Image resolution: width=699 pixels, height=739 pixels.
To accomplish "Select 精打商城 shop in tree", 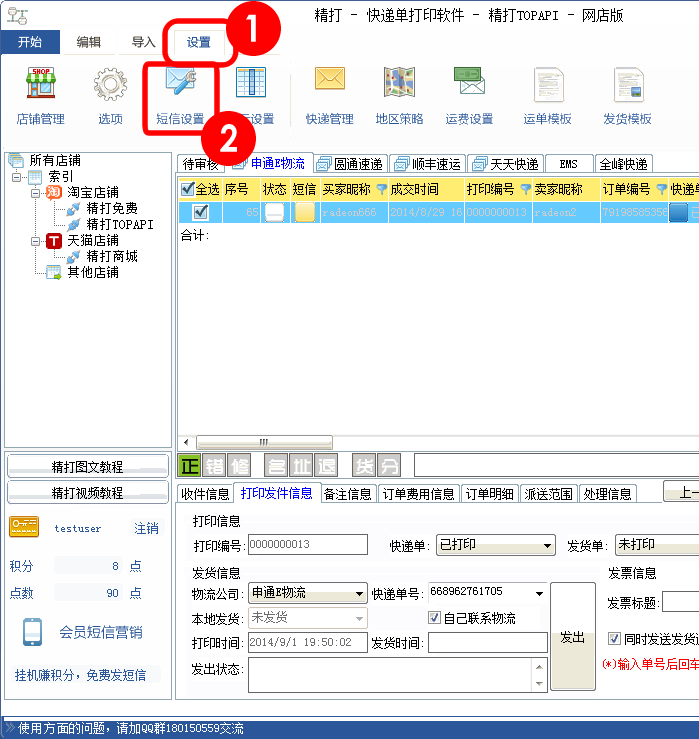I will point(112,256).
